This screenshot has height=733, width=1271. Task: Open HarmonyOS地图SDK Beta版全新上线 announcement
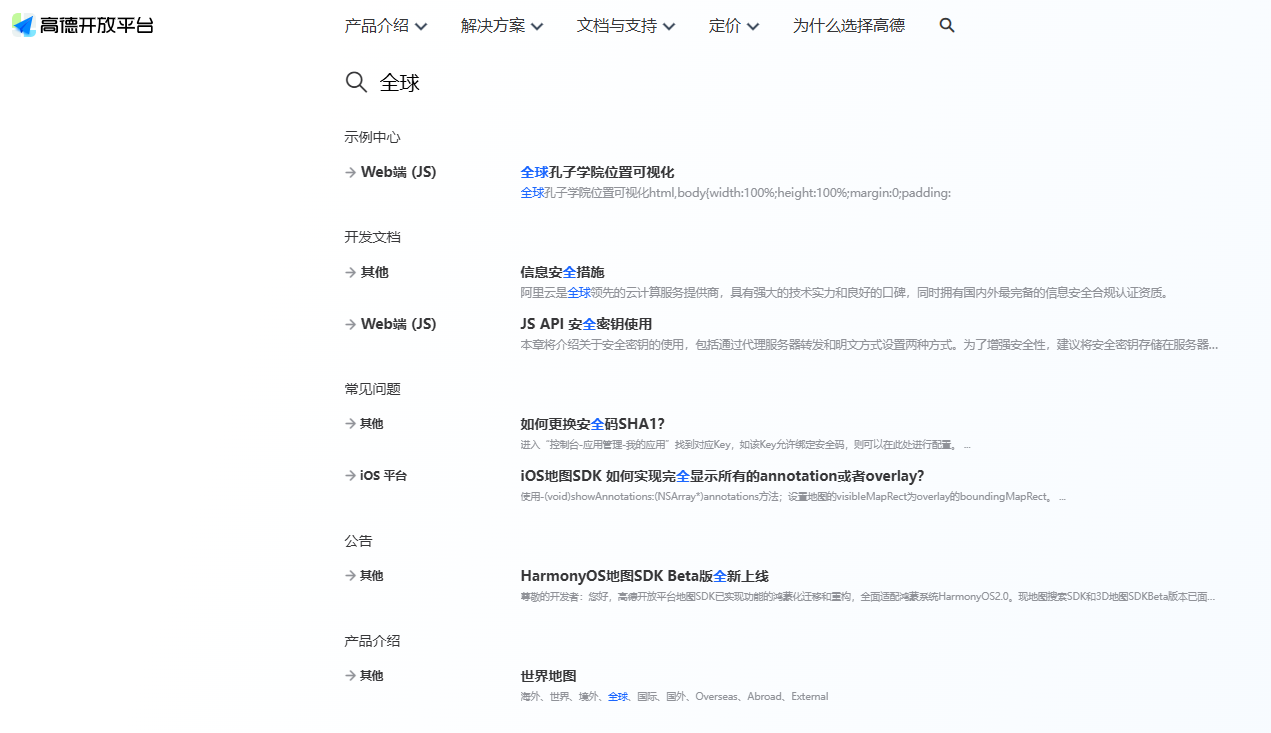(x=644, y=576)
